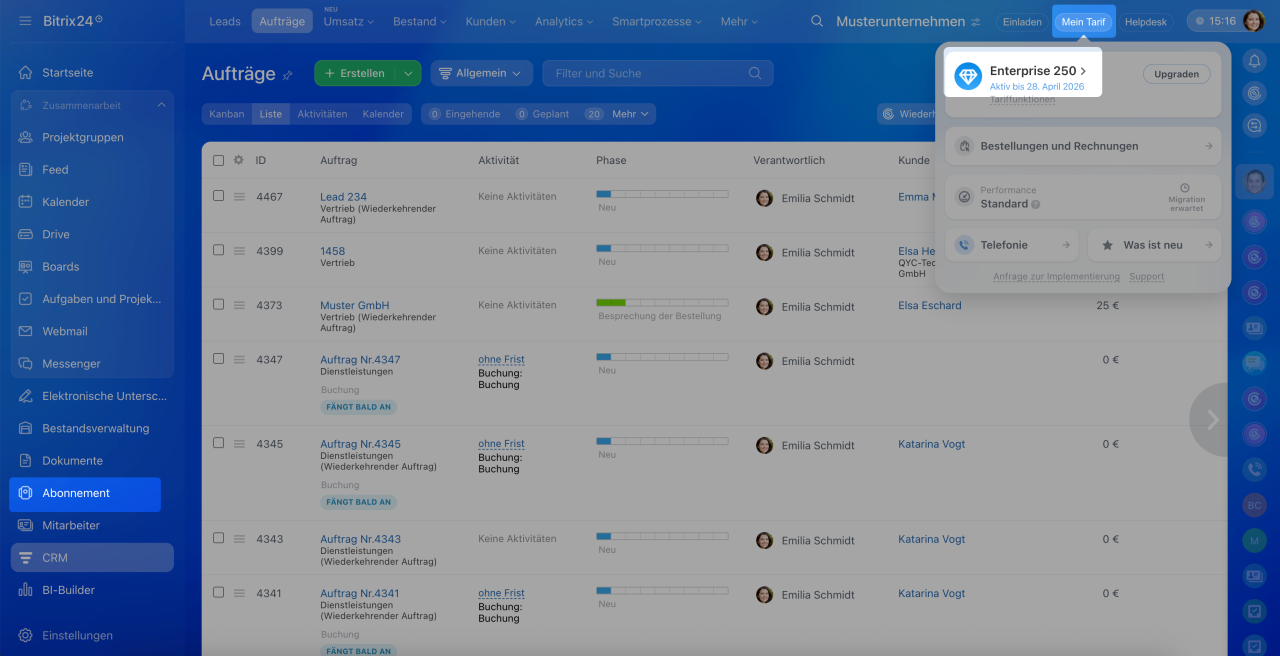Open list settings gear in table header
Screen dimensions: 1280x656
(238, 160)
